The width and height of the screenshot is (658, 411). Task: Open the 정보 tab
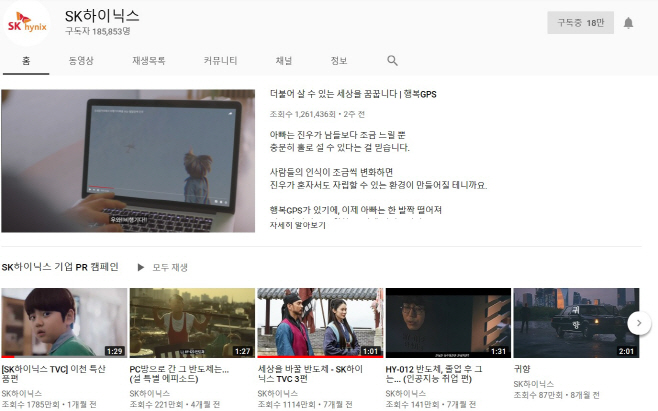(339, 61)
